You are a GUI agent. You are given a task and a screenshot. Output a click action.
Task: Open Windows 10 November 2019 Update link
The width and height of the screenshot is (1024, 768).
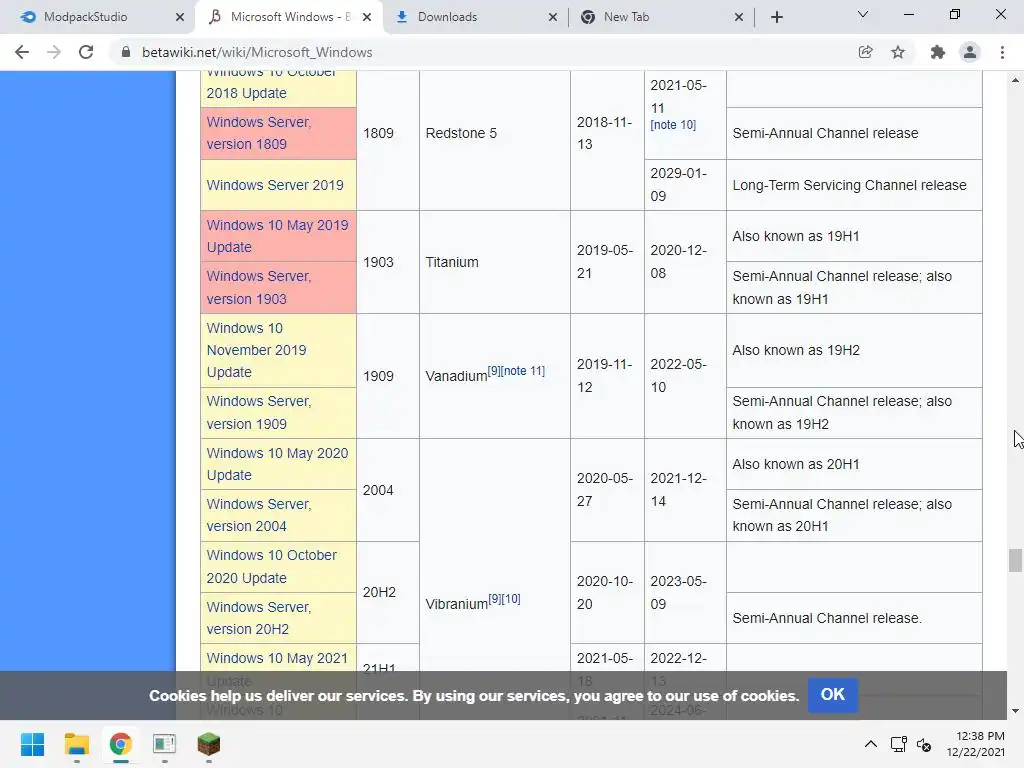[256, 350]
